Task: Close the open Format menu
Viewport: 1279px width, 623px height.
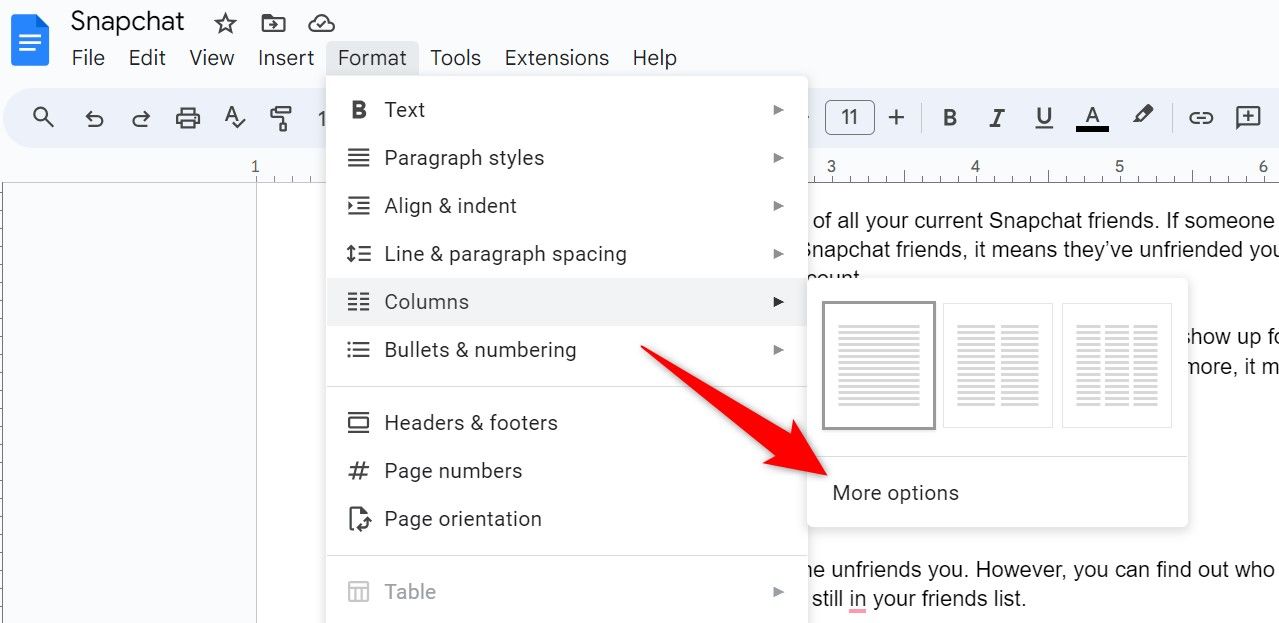Action: (x=372, y=58)
